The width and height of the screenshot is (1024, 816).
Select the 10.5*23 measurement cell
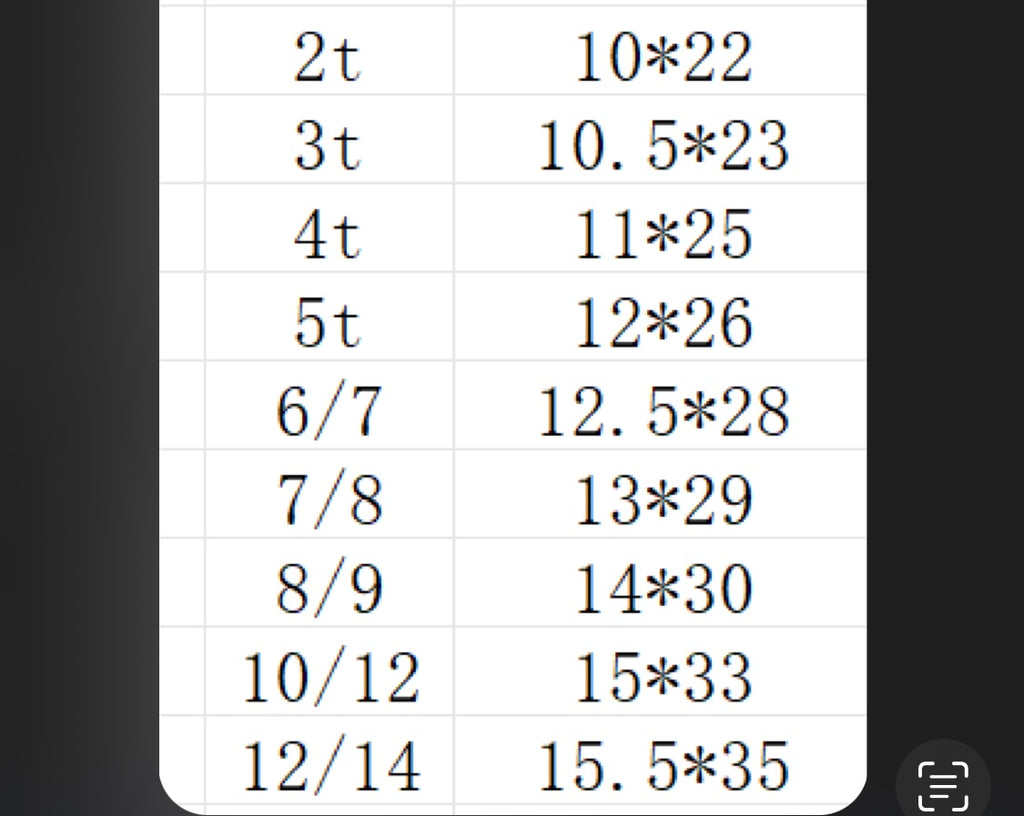660,139
